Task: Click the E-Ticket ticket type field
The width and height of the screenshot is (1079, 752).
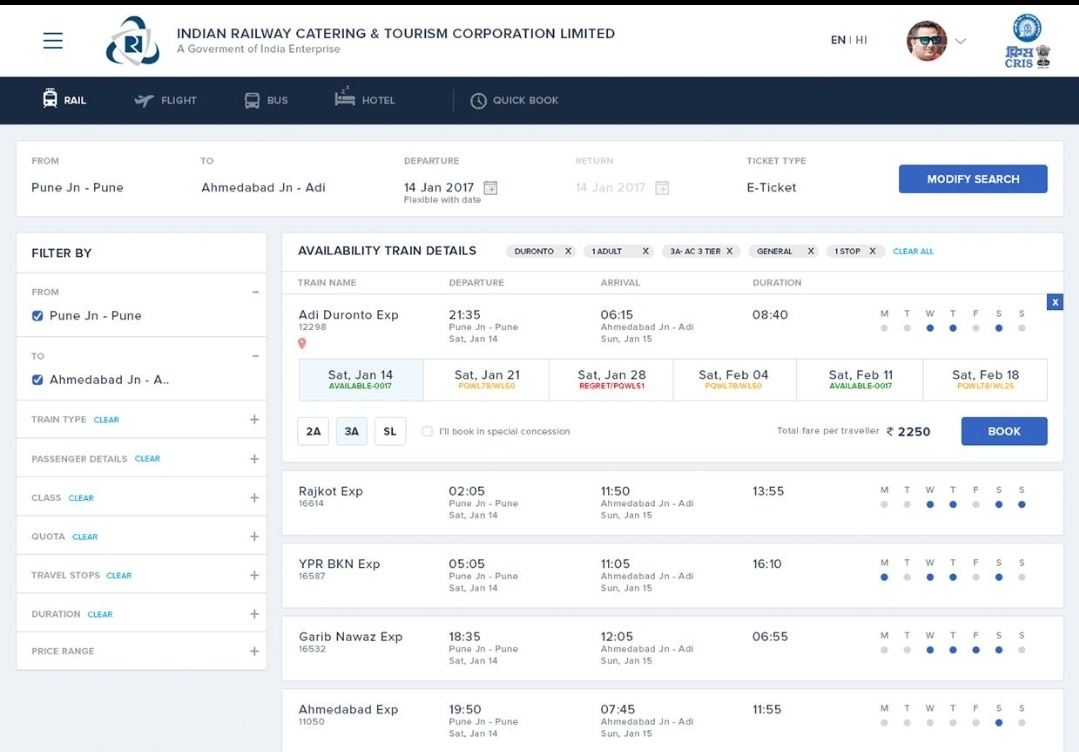Action: [771, 187]
